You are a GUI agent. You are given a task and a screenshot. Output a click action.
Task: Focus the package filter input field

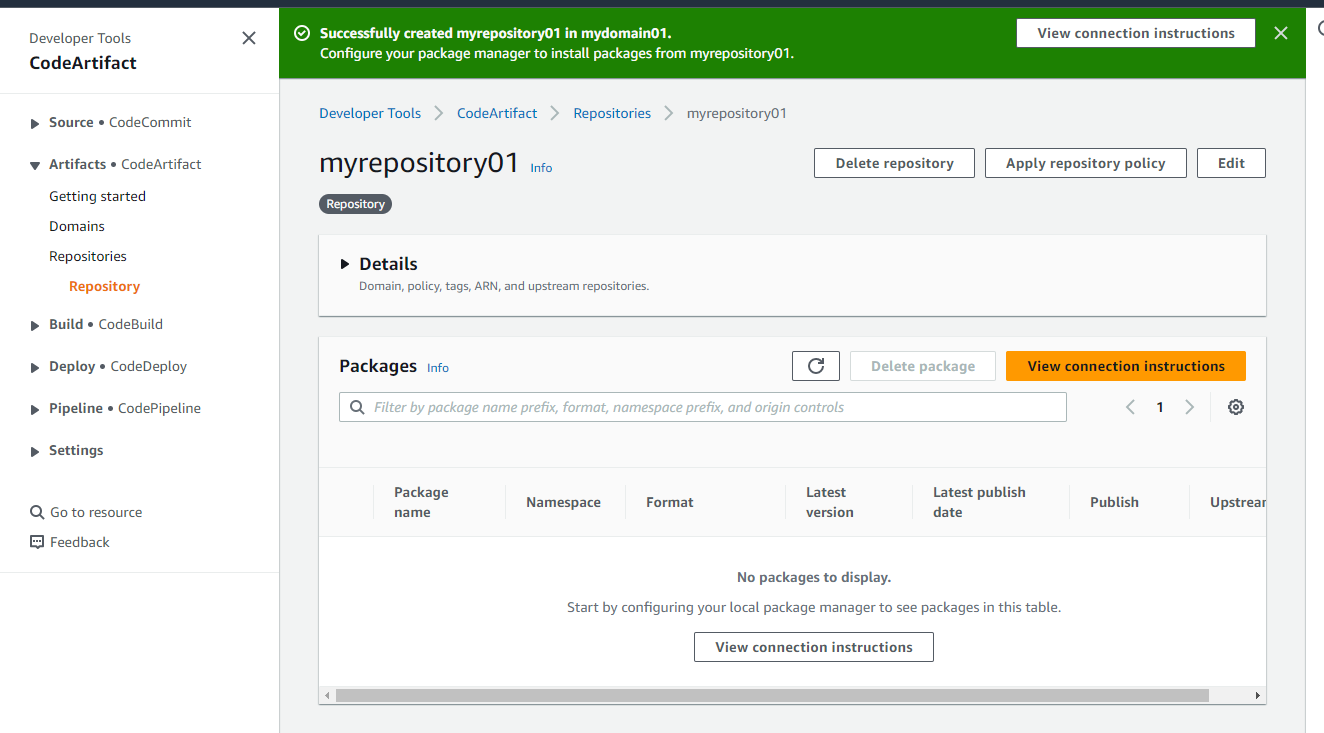(x=703, y=407)
